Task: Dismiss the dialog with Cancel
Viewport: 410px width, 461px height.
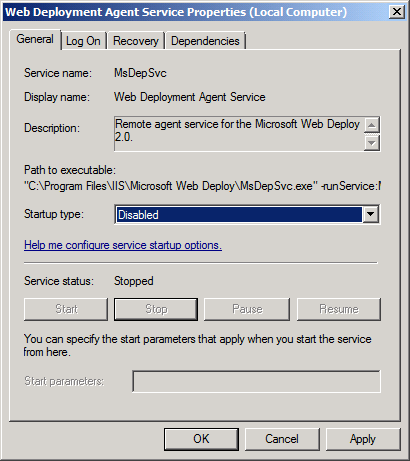Action: pyautogui.click(x=282, y=439)
